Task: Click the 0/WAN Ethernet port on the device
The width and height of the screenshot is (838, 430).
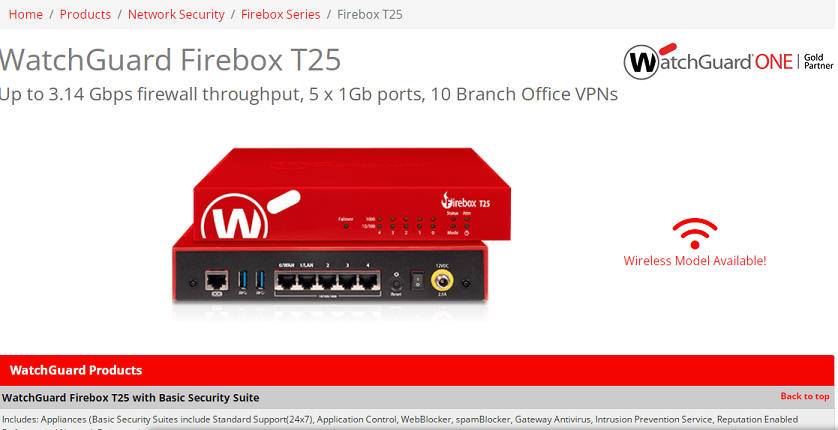Action: pos(286,279)
